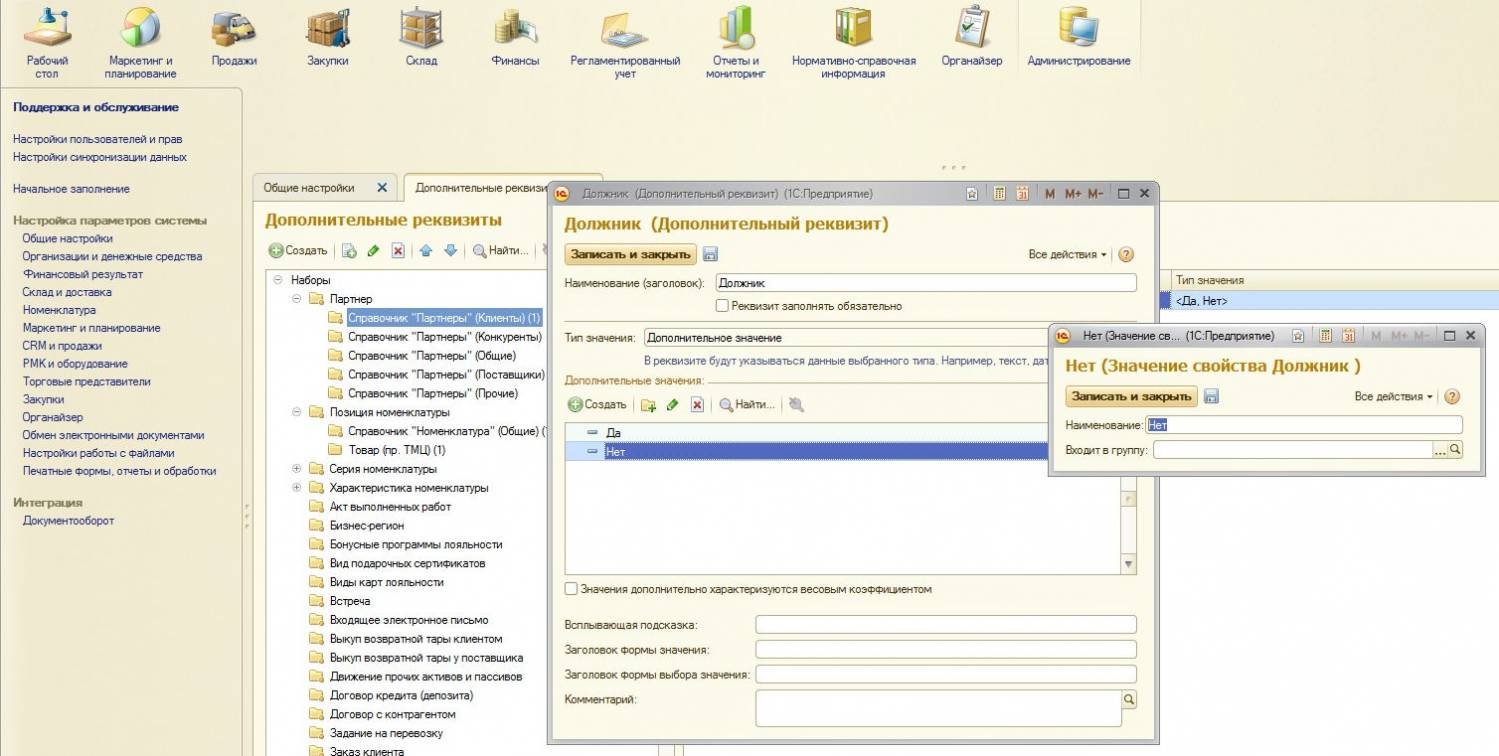The height and width of the screenshot is (756, 1499).
Task: Open help icon in Должник window
Action: point(1126,255)
